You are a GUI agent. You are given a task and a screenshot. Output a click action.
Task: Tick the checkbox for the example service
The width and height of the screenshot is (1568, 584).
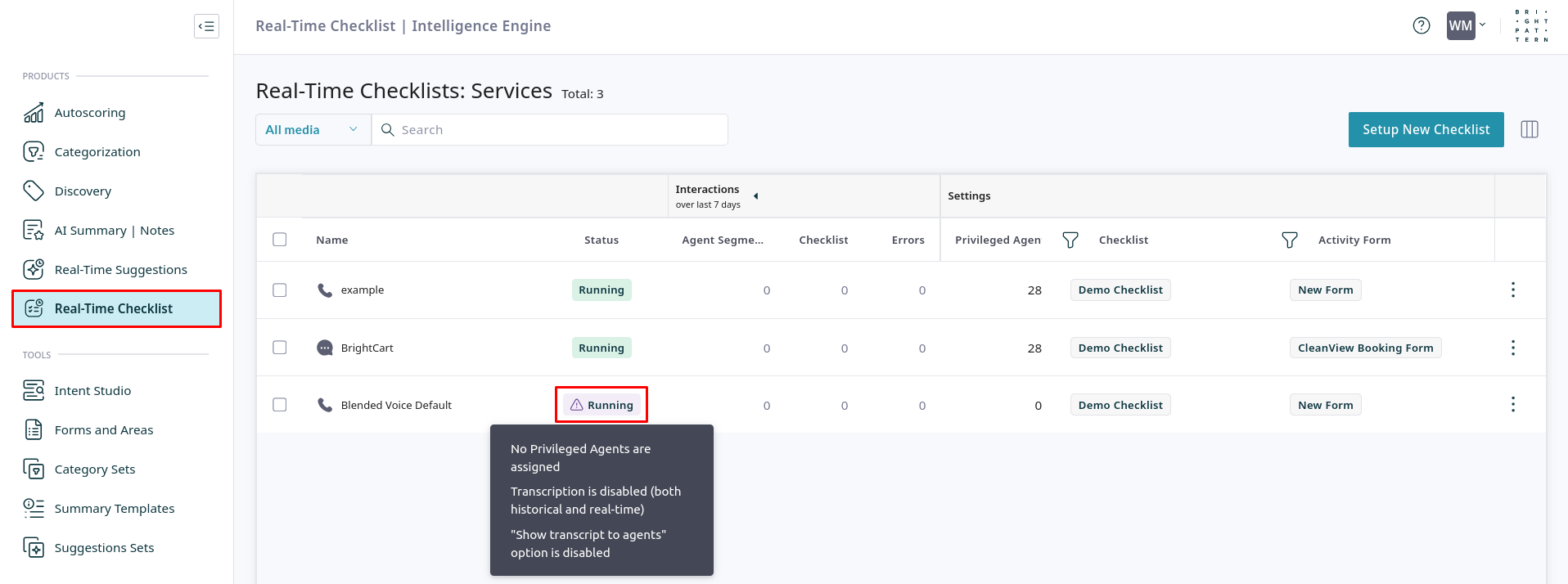(x=280, y=290)
